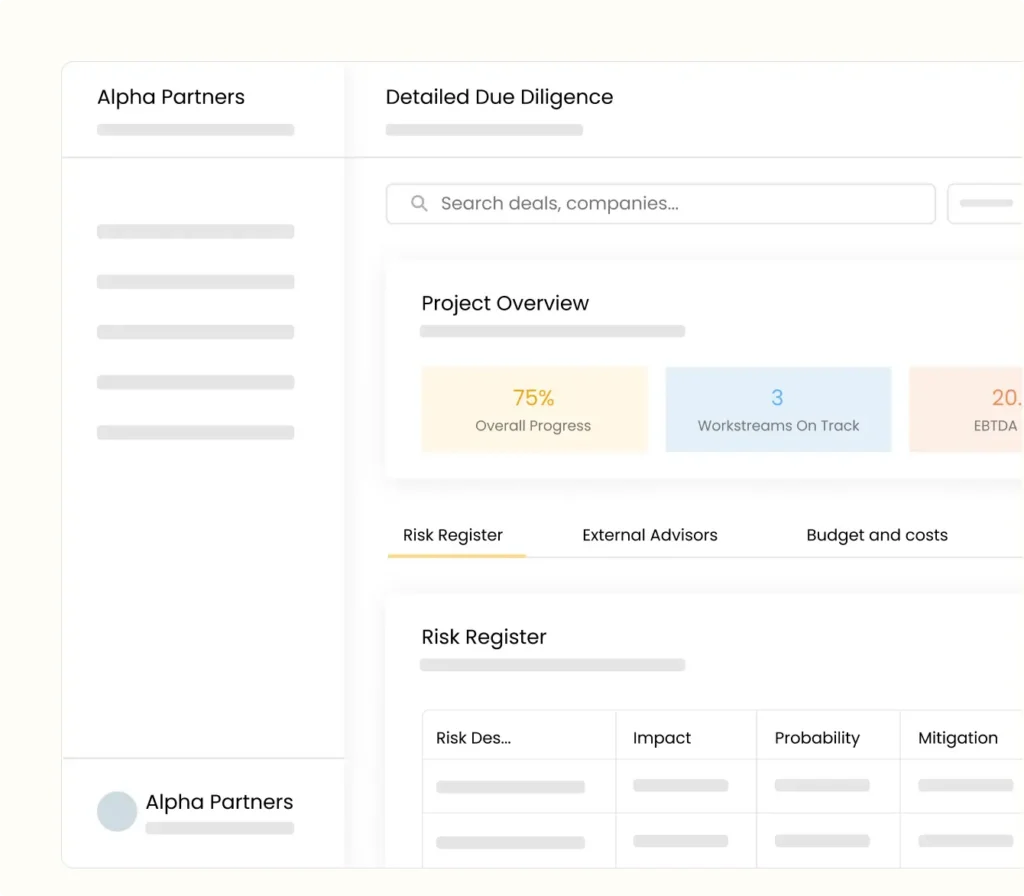
Task: Switch to the Risk Register tab
Action: tap(453, 535)
